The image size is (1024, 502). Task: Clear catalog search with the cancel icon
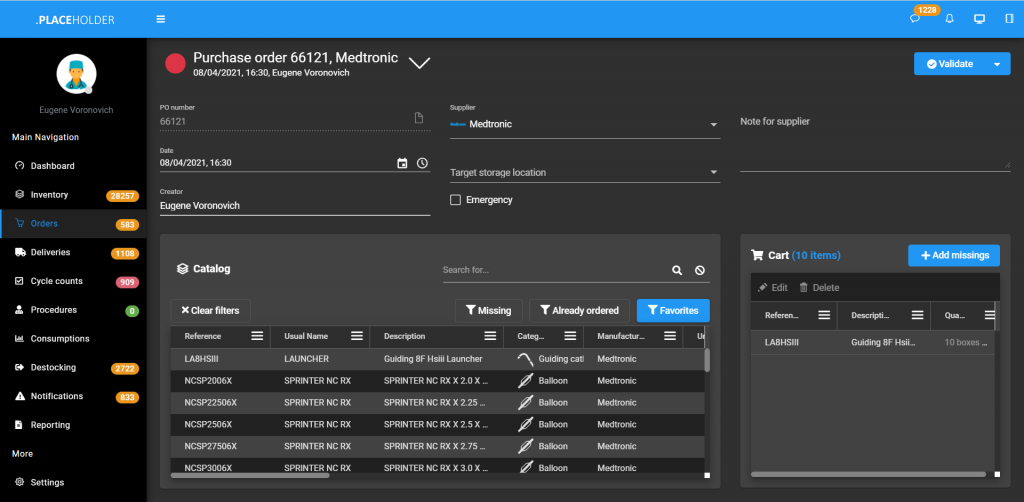point(700,270)
